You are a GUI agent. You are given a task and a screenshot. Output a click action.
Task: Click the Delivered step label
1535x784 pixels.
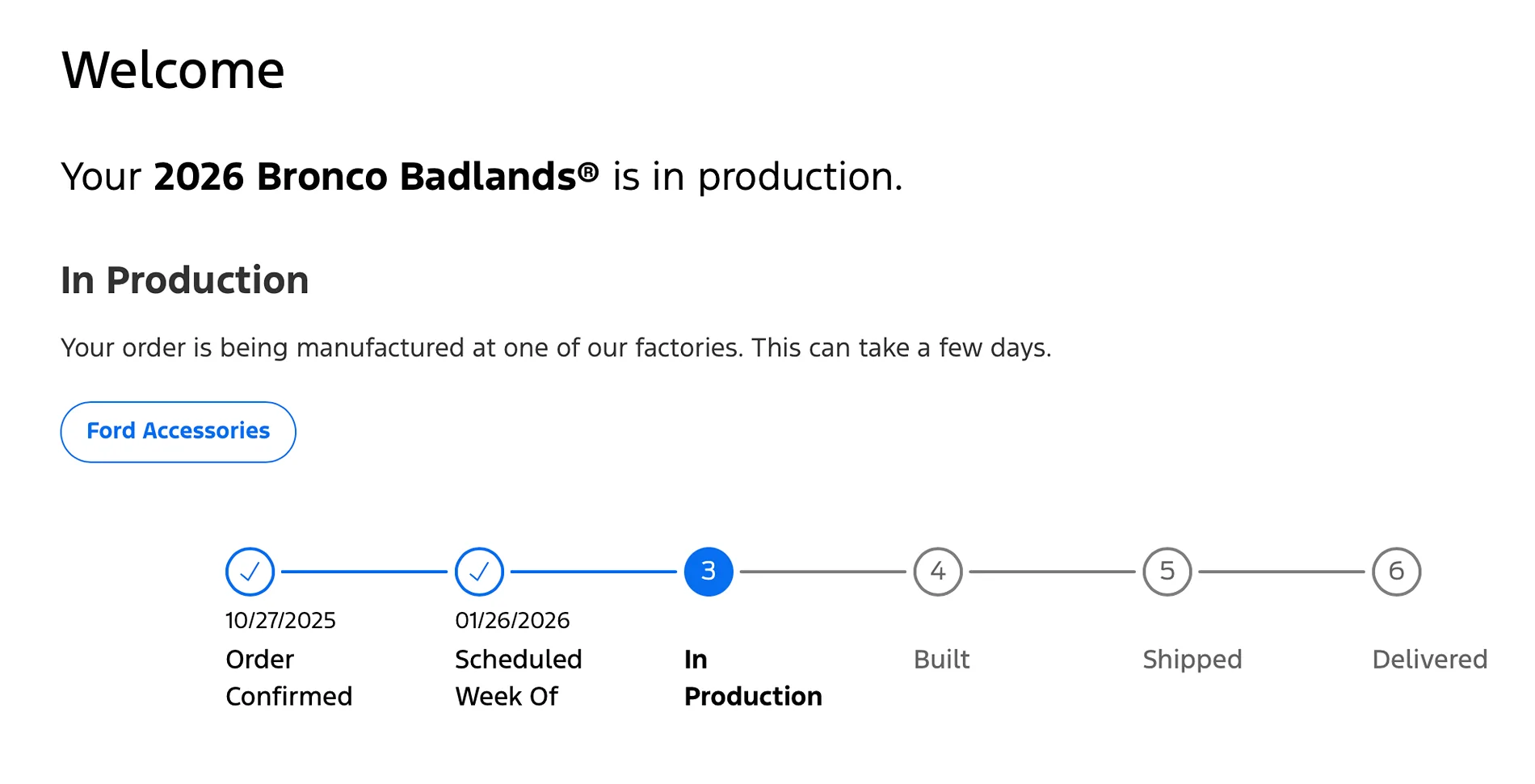1430,660
